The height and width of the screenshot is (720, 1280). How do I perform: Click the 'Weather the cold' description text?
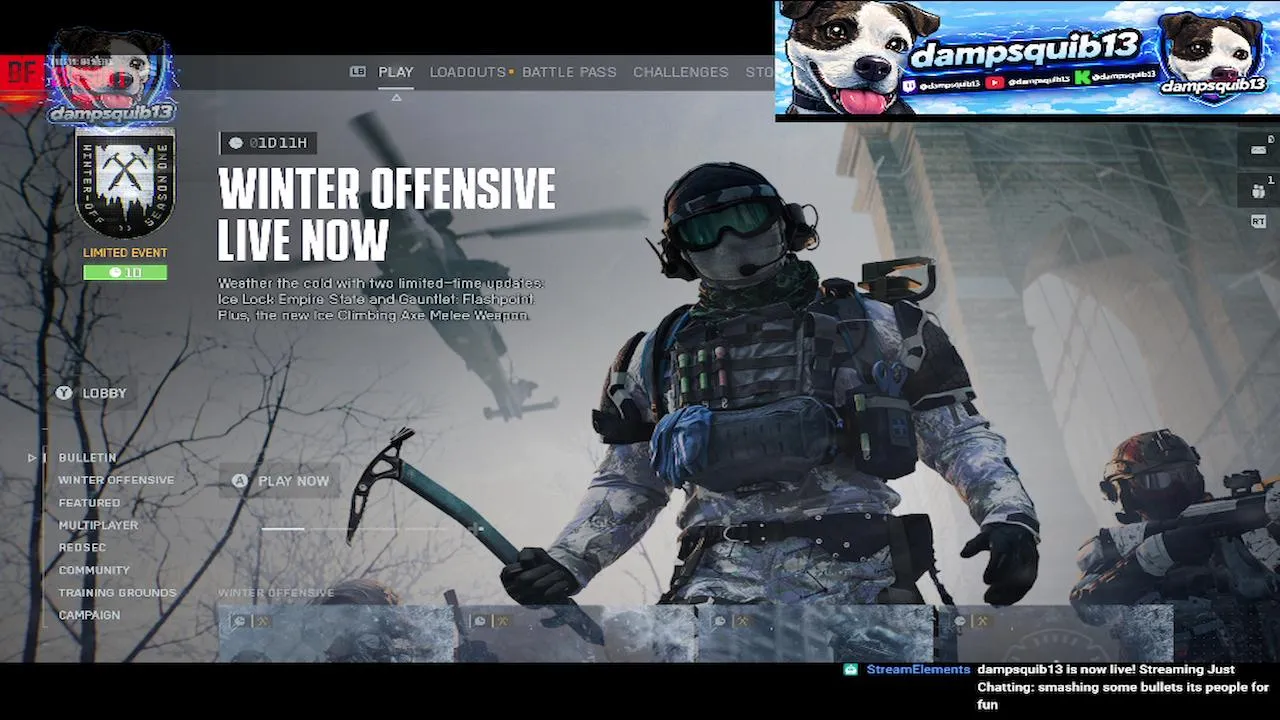(x=381, y=299)
